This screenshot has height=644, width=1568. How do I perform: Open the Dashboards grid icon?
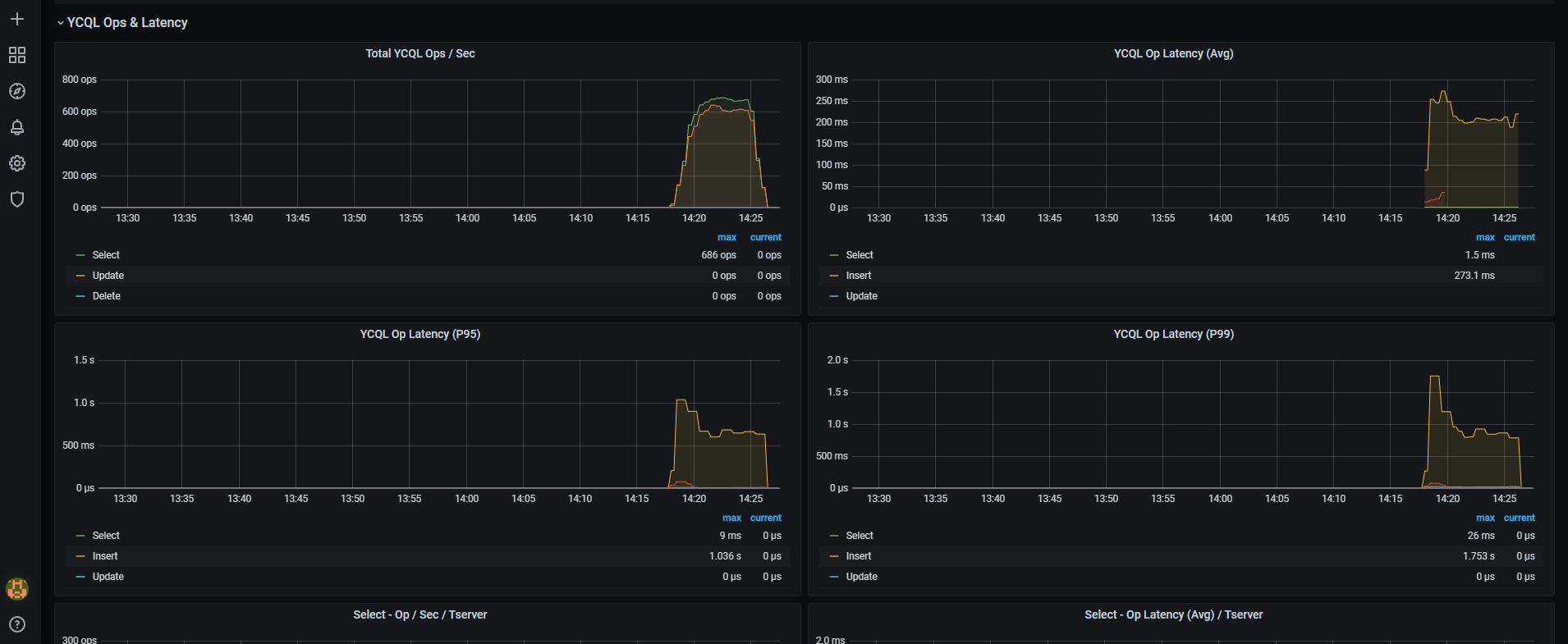[x=17, y=55]
